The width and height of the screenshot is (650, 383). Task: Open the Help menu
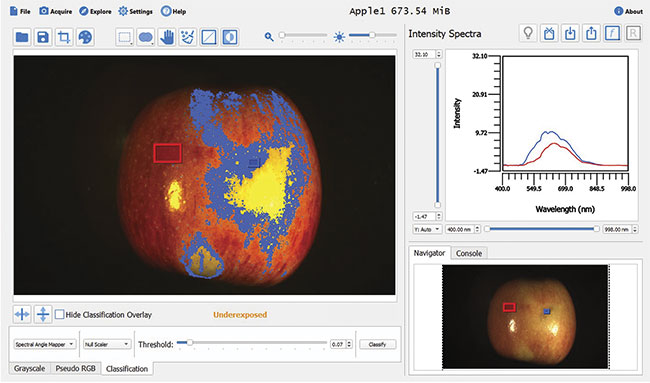tap(173, 11)
